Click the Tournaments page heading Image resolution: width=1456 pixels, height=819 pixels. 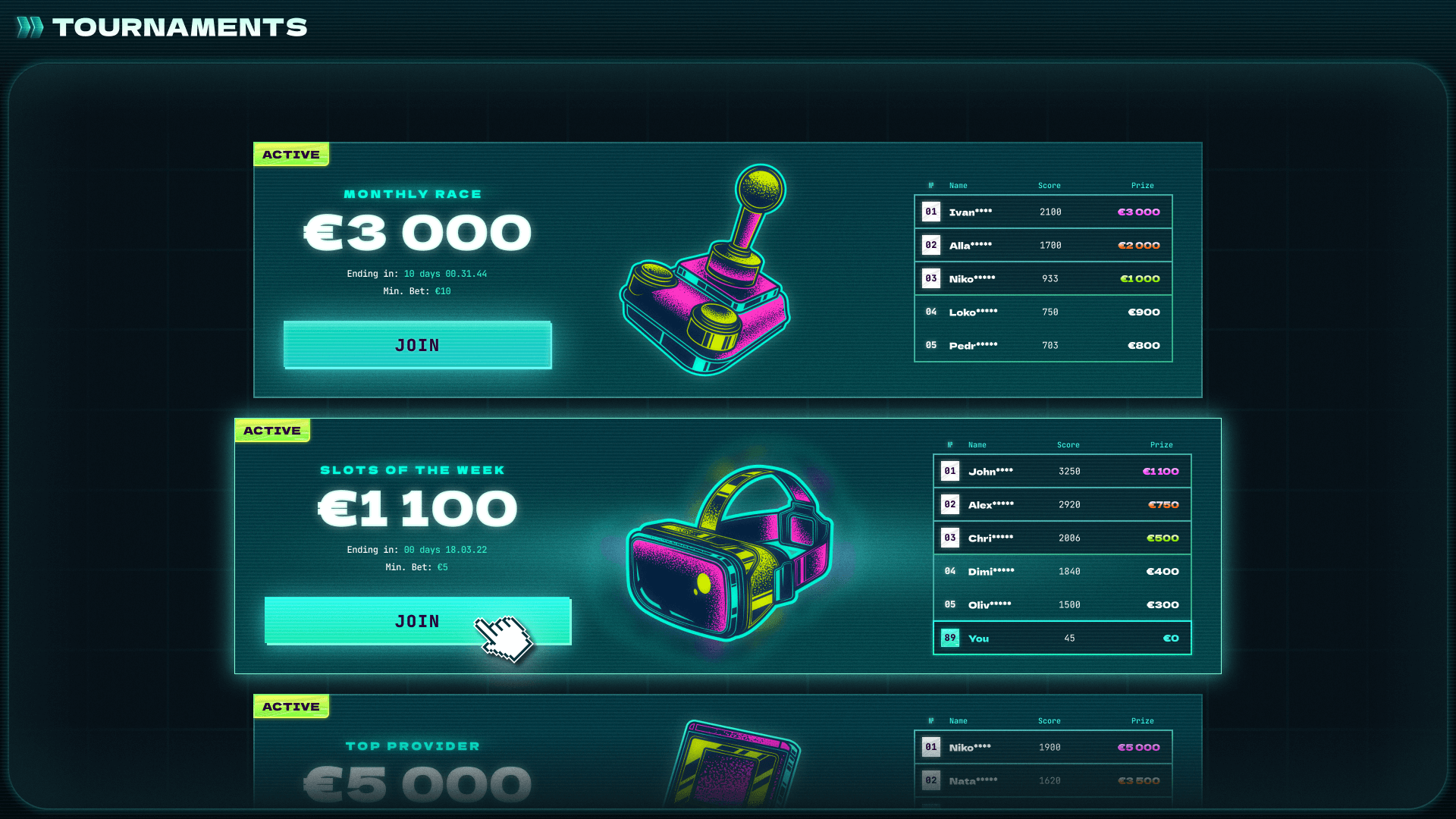pyautogui.click(x=180, y=27)
